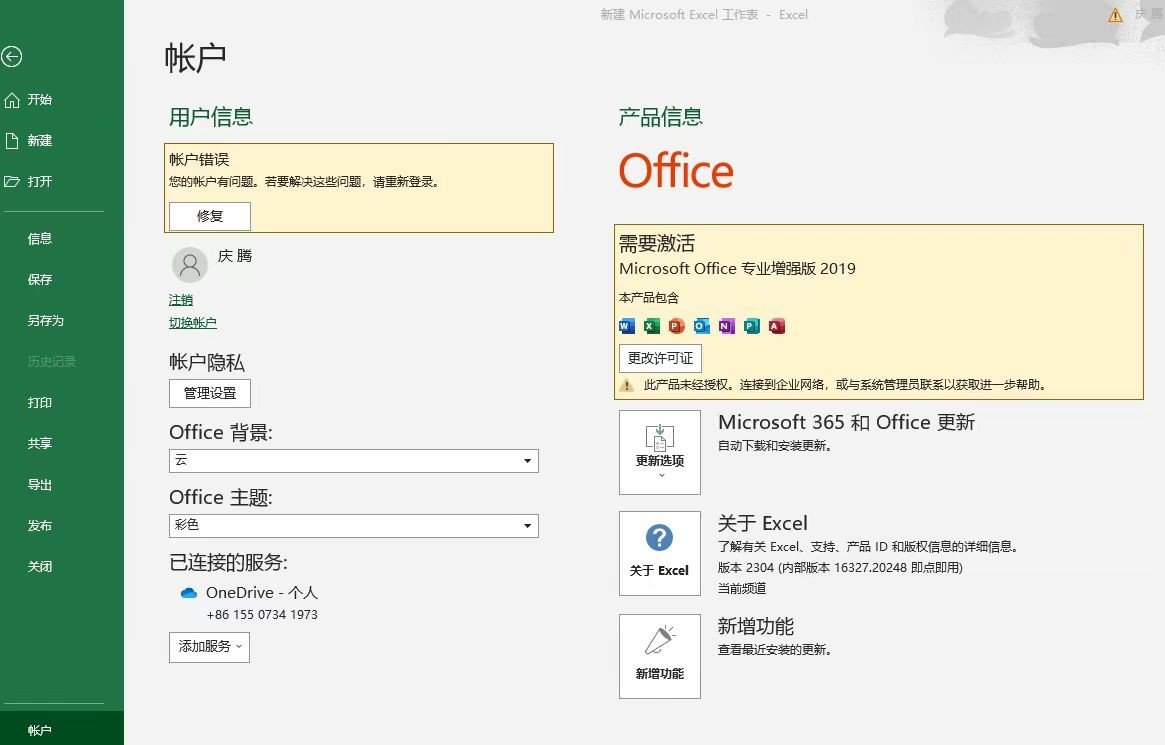1165x745 pixels.
Task: Open the Office 背景 dropdown
Action: (x=528, y=460)
